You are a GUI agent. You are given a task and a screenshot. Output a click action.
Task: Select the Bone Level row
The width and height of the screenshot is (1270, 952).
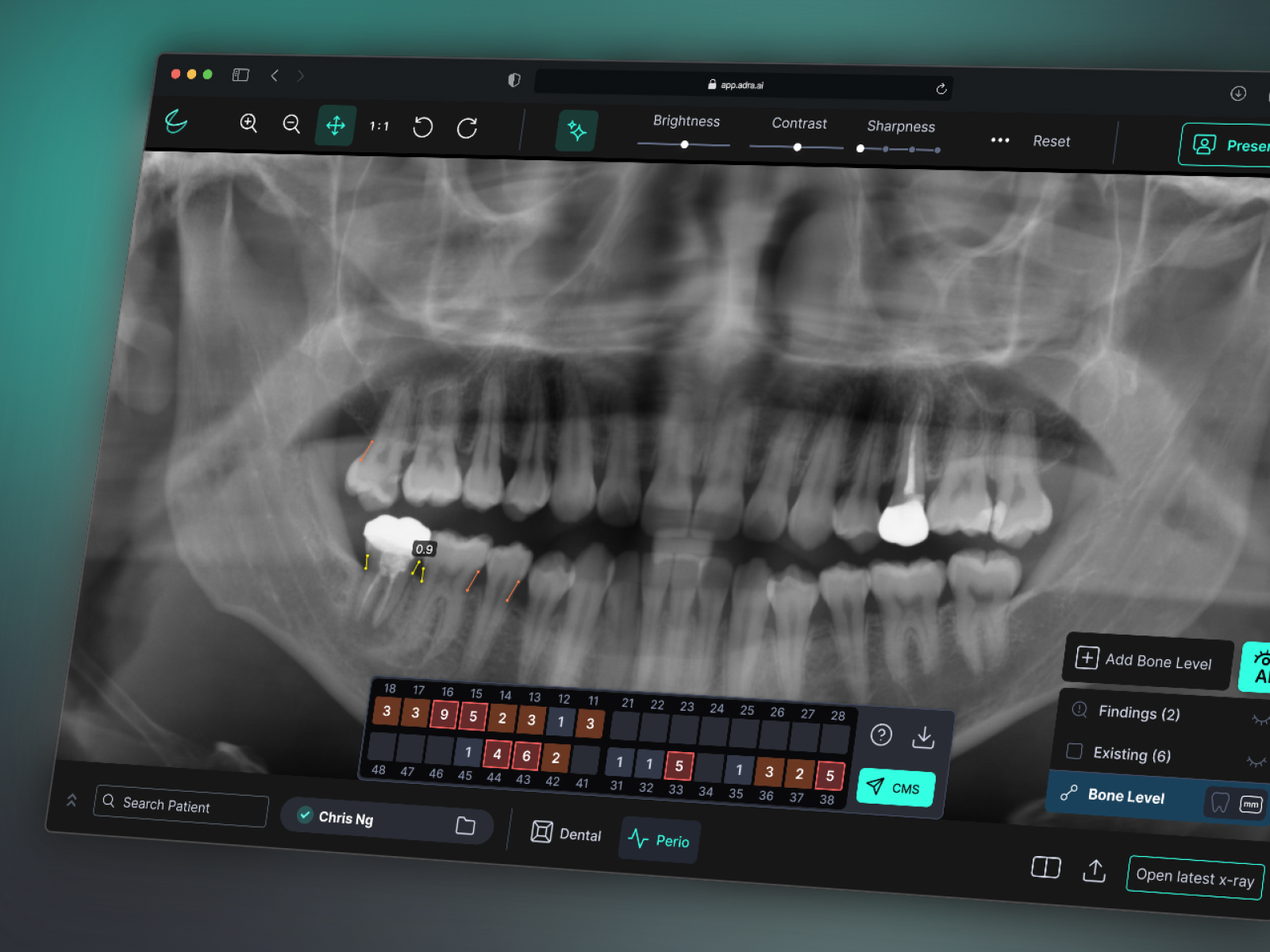coord(1157,798)
